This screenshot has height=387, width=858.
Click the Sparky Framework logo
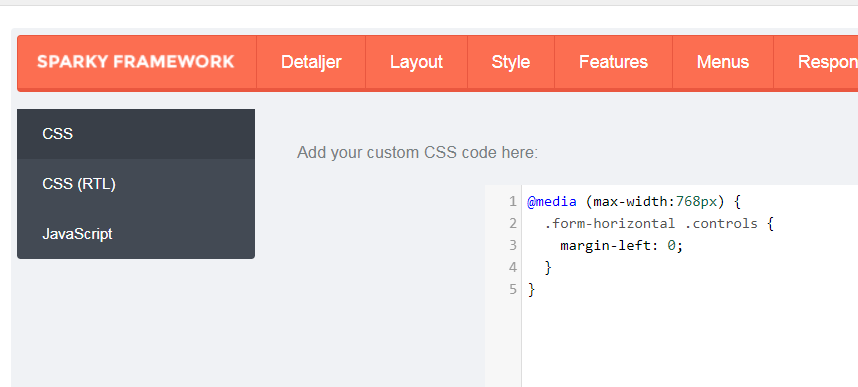136,62
